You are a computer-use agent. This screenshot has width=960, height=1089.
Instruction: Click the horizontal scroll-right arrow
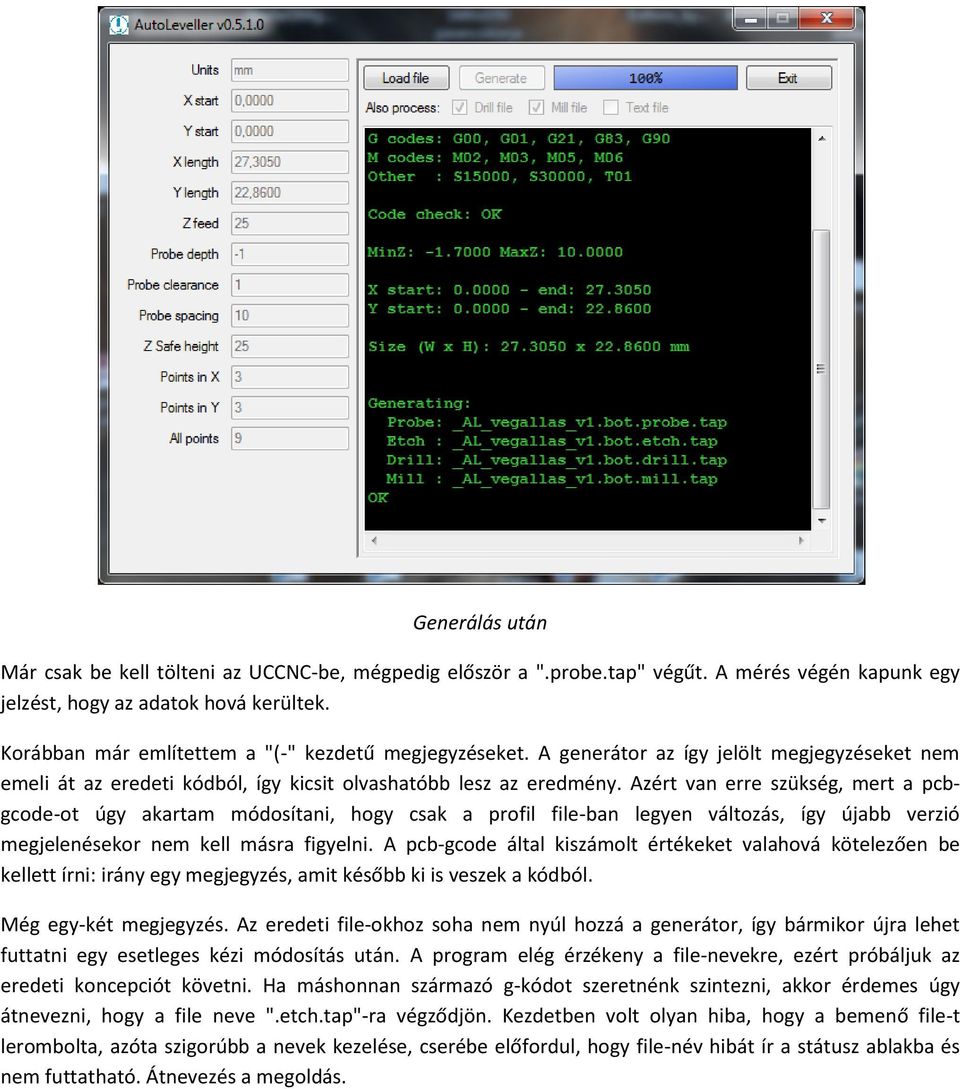pyautogui.click(x=801, y=540)
